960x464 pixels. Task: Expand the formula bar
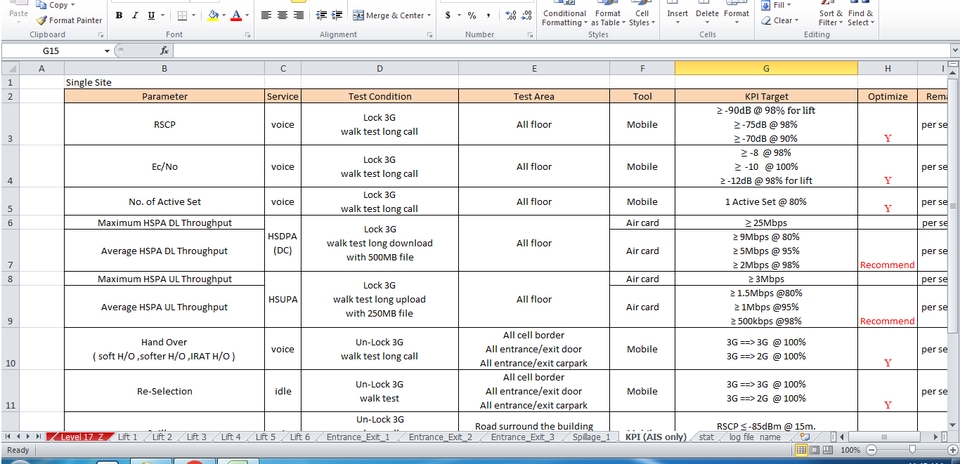tap(954, 51)
